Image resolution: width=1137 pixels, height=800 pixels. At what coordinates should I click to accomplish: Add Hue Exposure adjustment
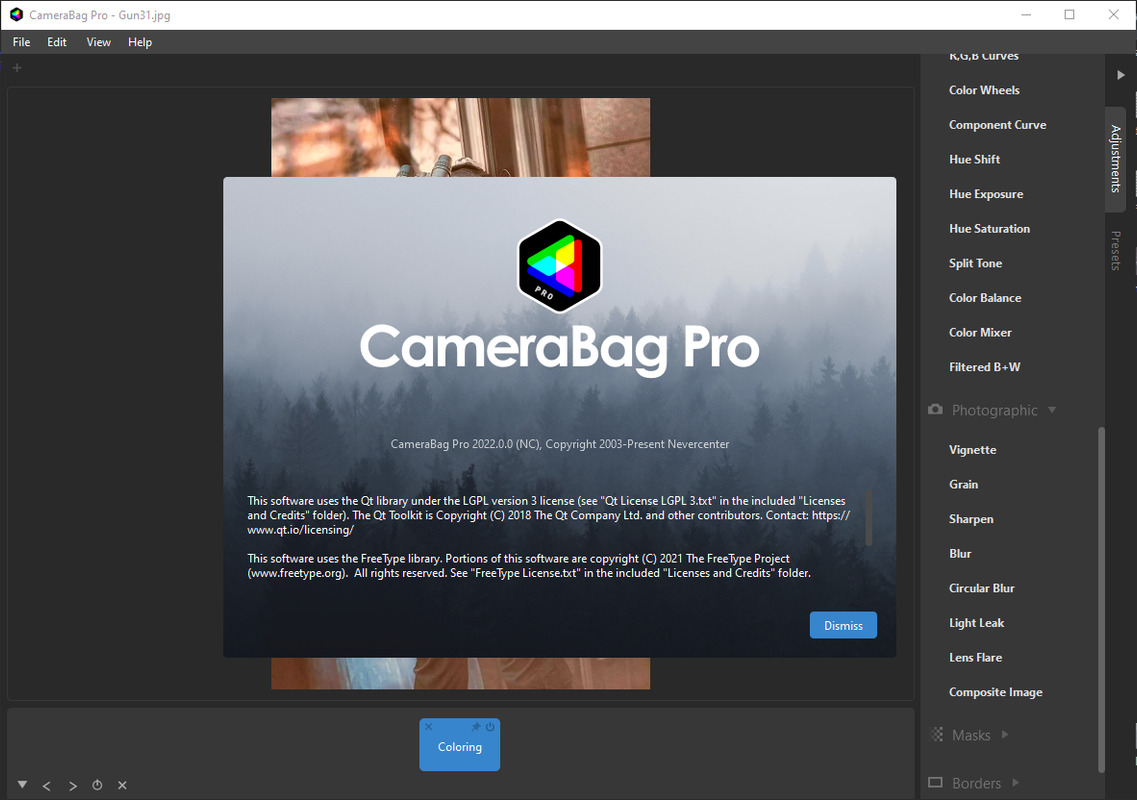pos(985,194)
